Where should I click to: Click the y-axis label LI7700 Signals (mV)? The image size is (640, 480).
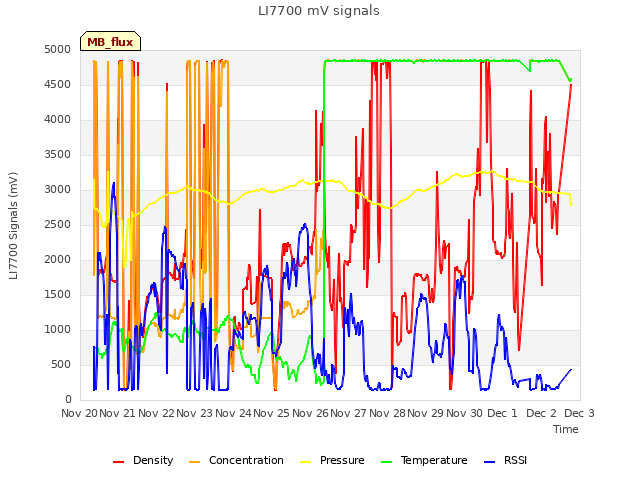[13, 226]
